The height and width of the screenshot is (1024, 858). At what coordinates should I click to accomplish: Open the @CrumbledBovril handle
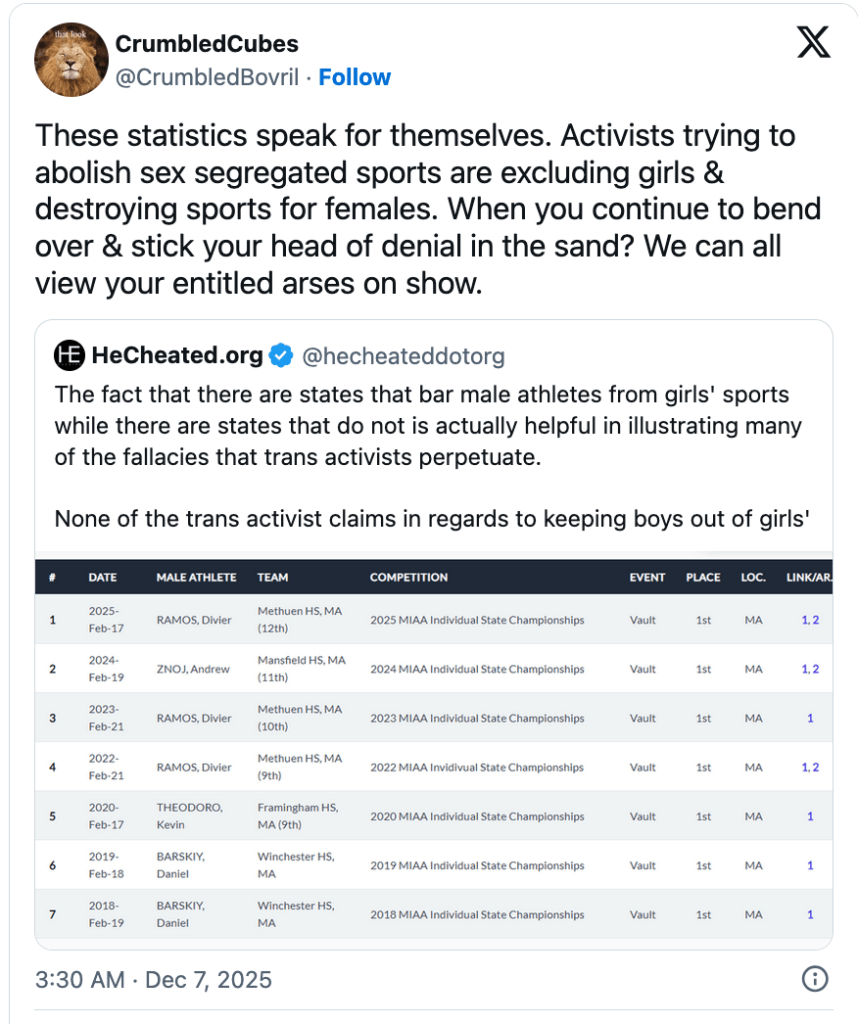207,77
